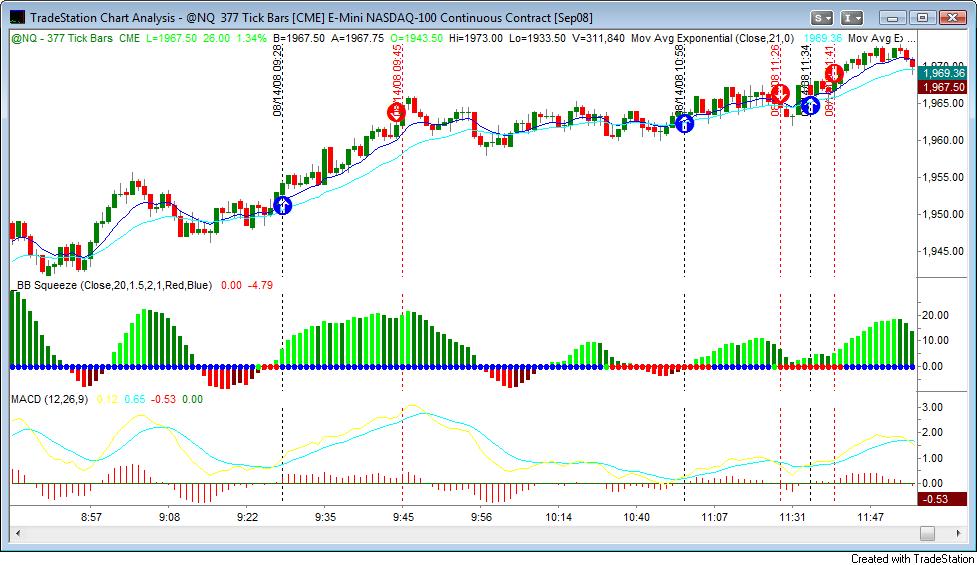Click the 1,950.00 price axis label
The image size is (977, 565).
943,214
